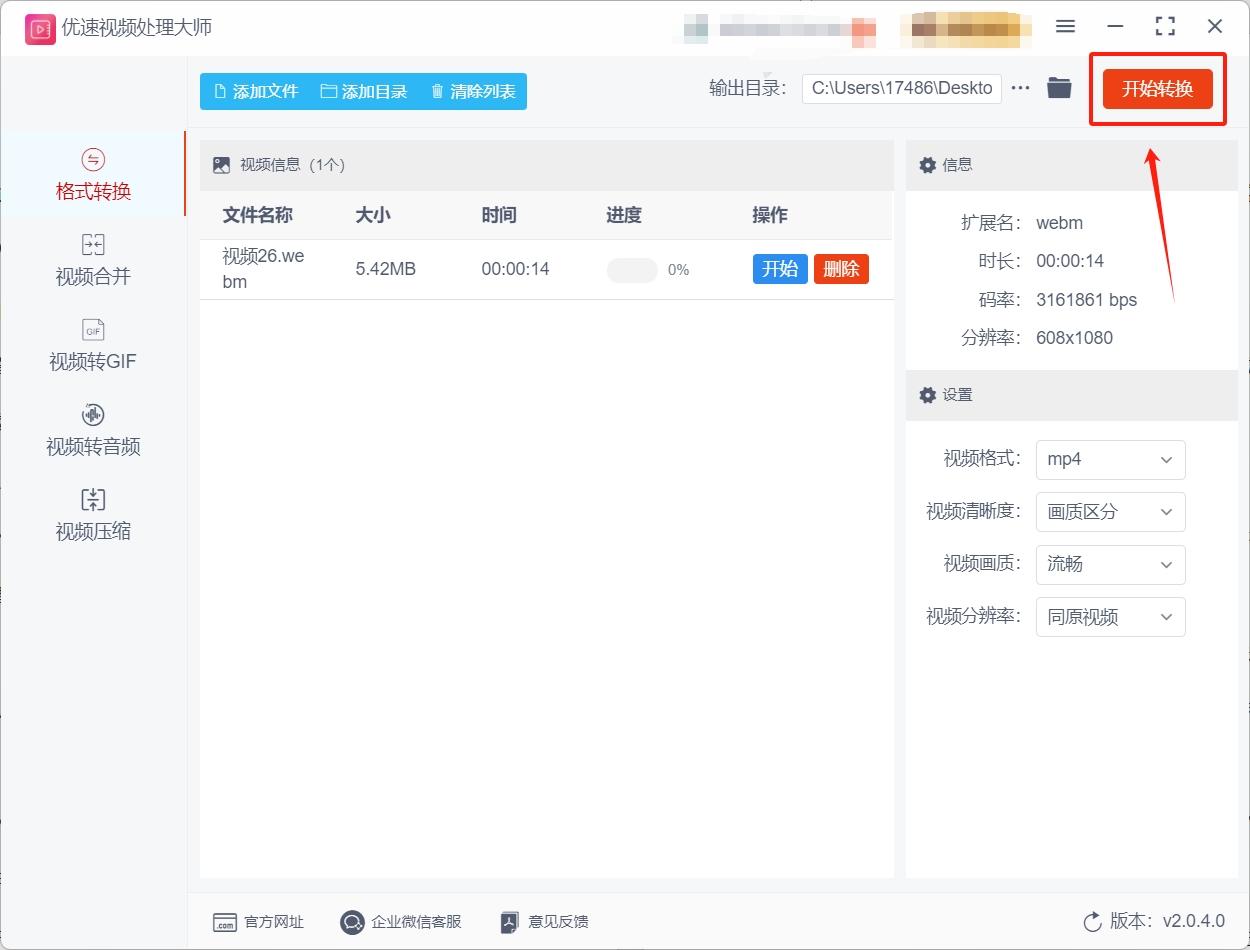
Task: Open the 视频压缩 compression tool
Action: point(92,515)
